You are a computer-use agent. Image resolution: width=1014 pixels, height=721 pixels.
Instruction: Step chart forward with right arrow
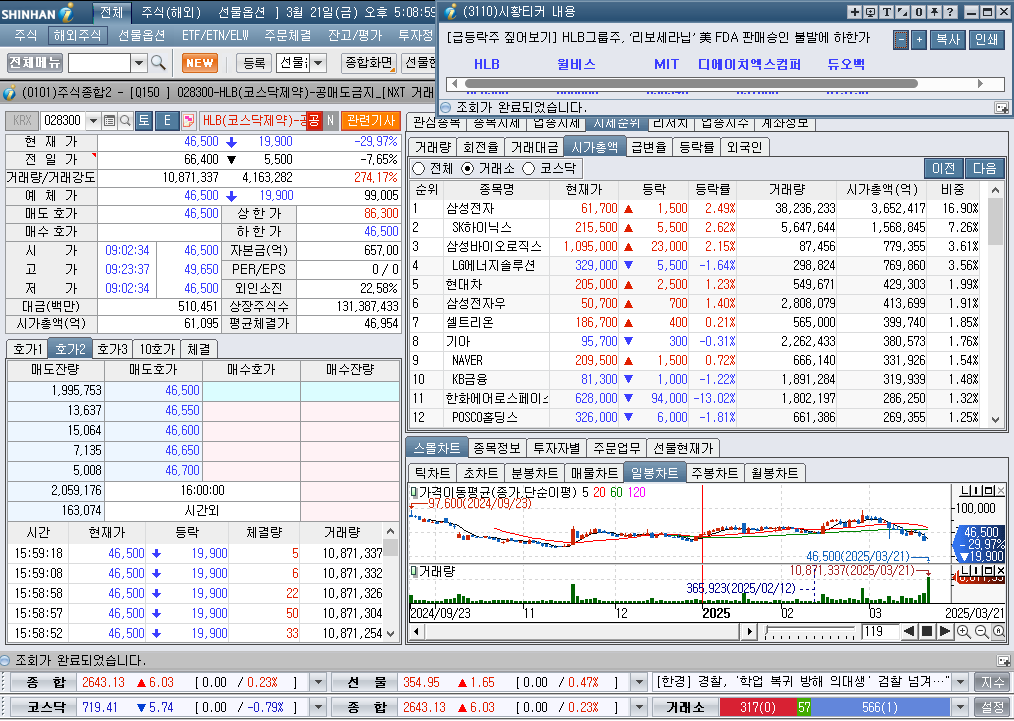[944, 631]
